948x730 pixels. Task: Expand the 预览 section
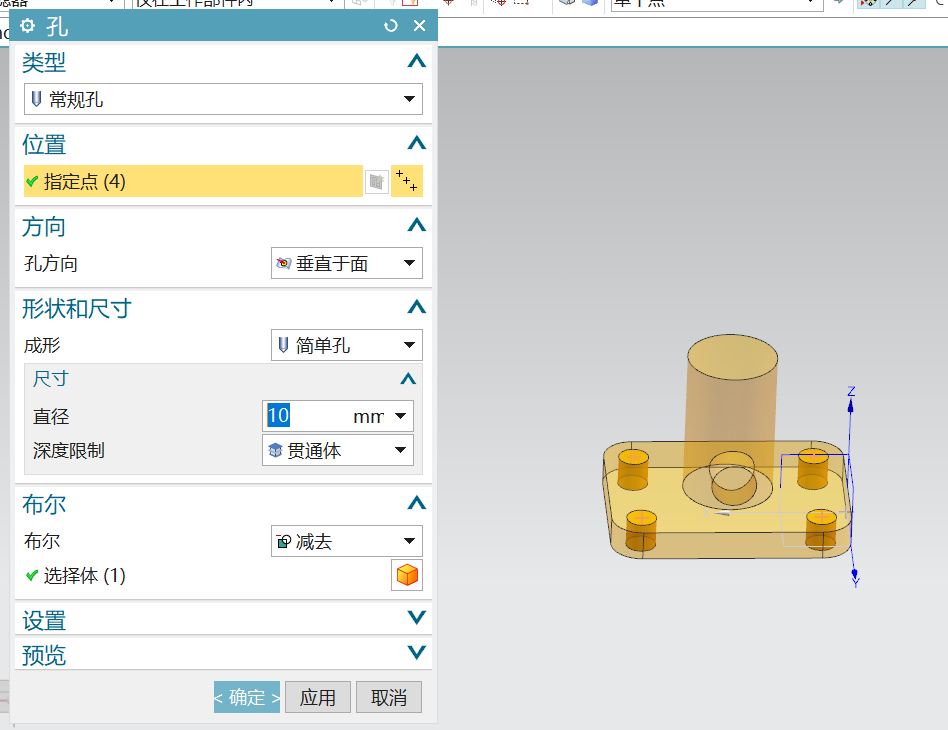[x=416, y=653]
